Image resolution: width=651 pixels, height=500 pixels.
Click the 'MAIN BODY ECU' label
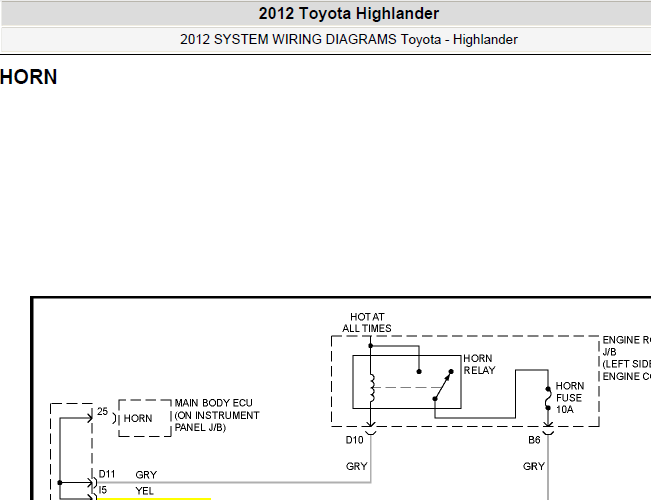pos(213,403)
